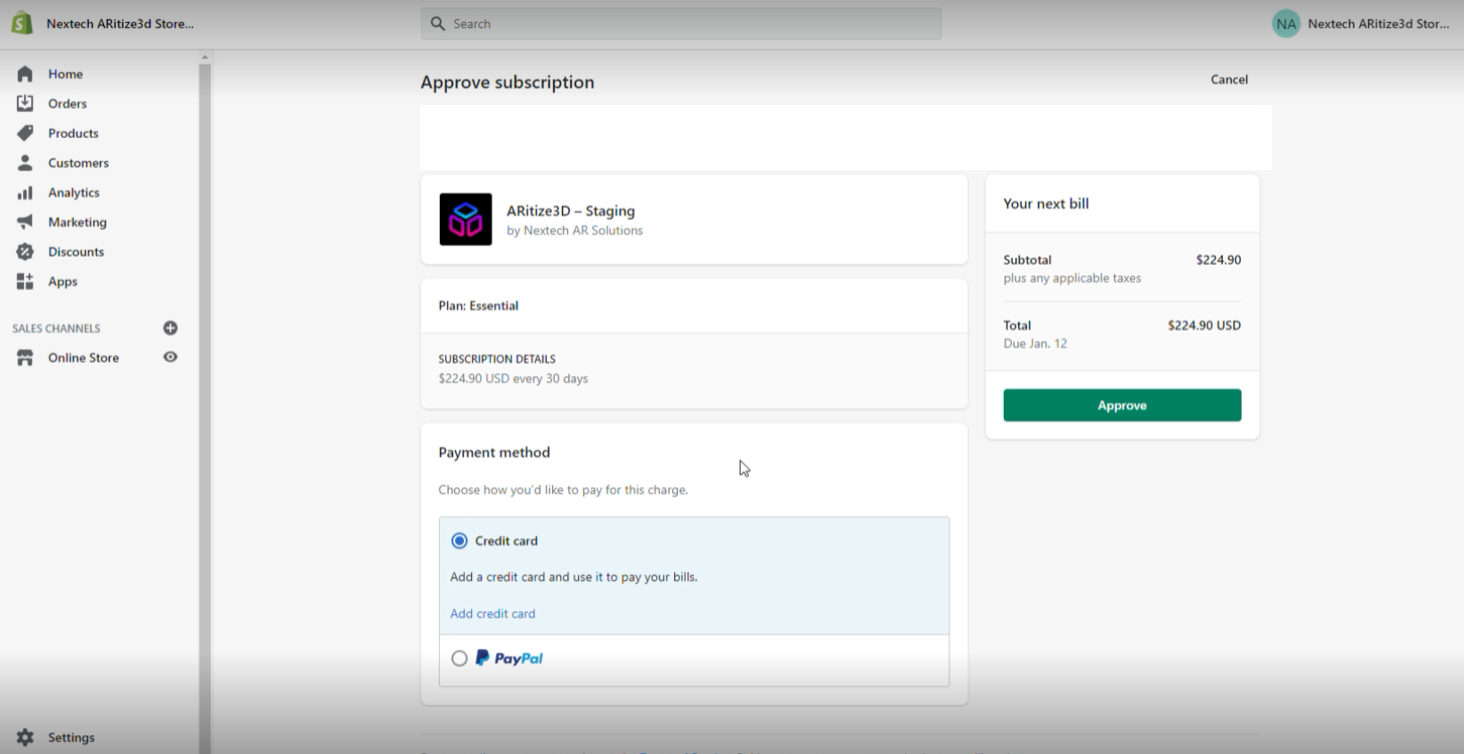Click 'plus any applicable taxes' text
The height and width of the screenshot is (754, 1464).
pyautogui.click(x=1072, y=278)
